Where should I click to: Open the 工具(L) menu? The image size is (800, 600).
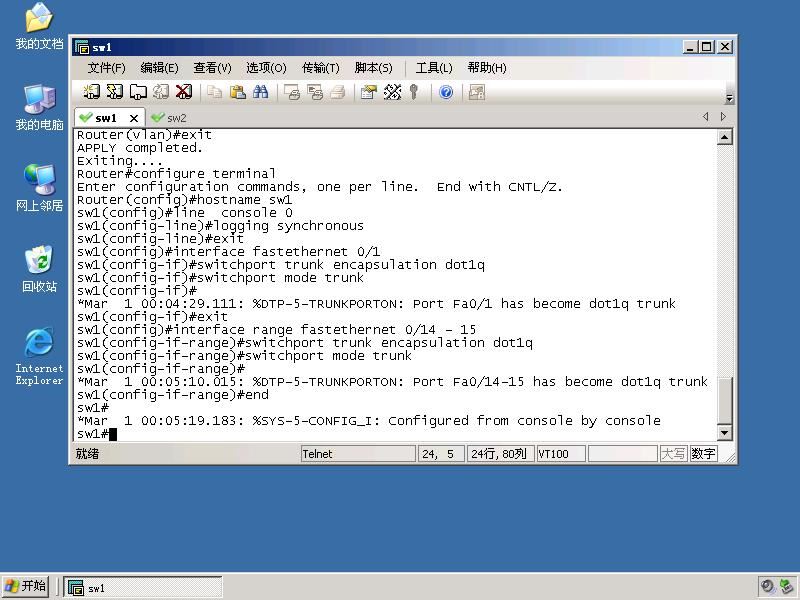tap(434, 68)
